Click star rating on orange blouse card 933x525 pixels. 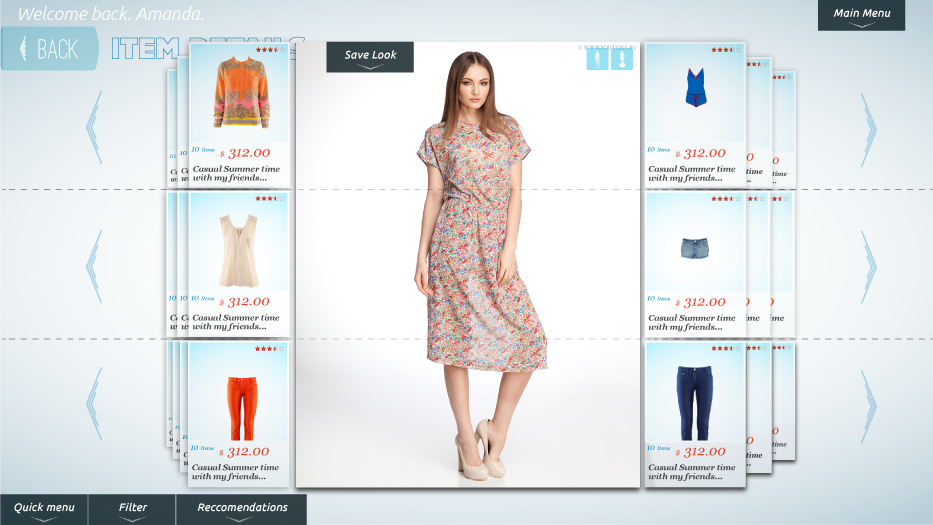pyautogui.click(x=270, y=50)
